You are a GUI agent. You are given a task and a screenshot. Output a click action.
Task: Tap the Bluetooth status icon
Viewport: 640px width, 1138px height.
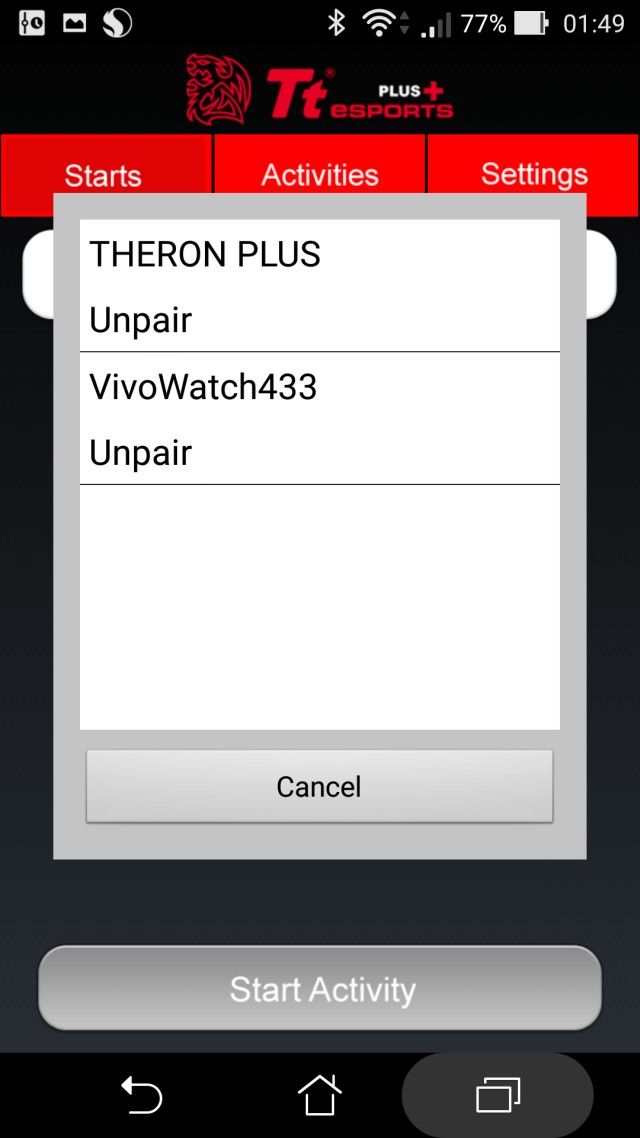336,23
